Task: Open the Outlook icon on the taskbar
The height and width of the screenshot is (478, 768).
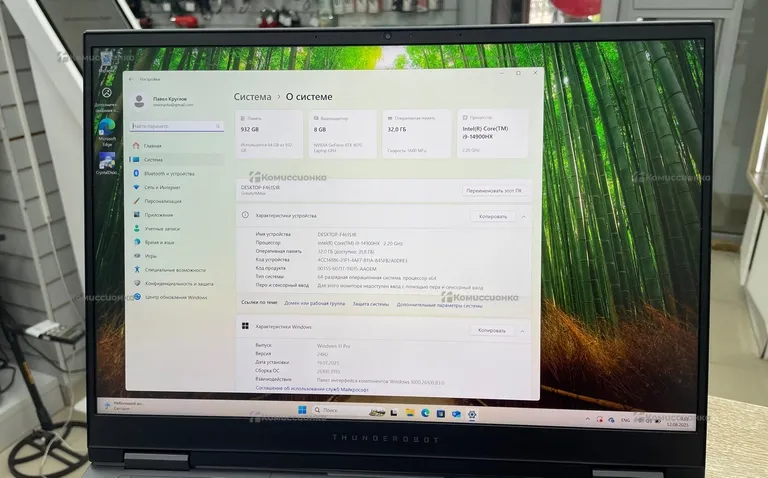Action: coord(456,414)
